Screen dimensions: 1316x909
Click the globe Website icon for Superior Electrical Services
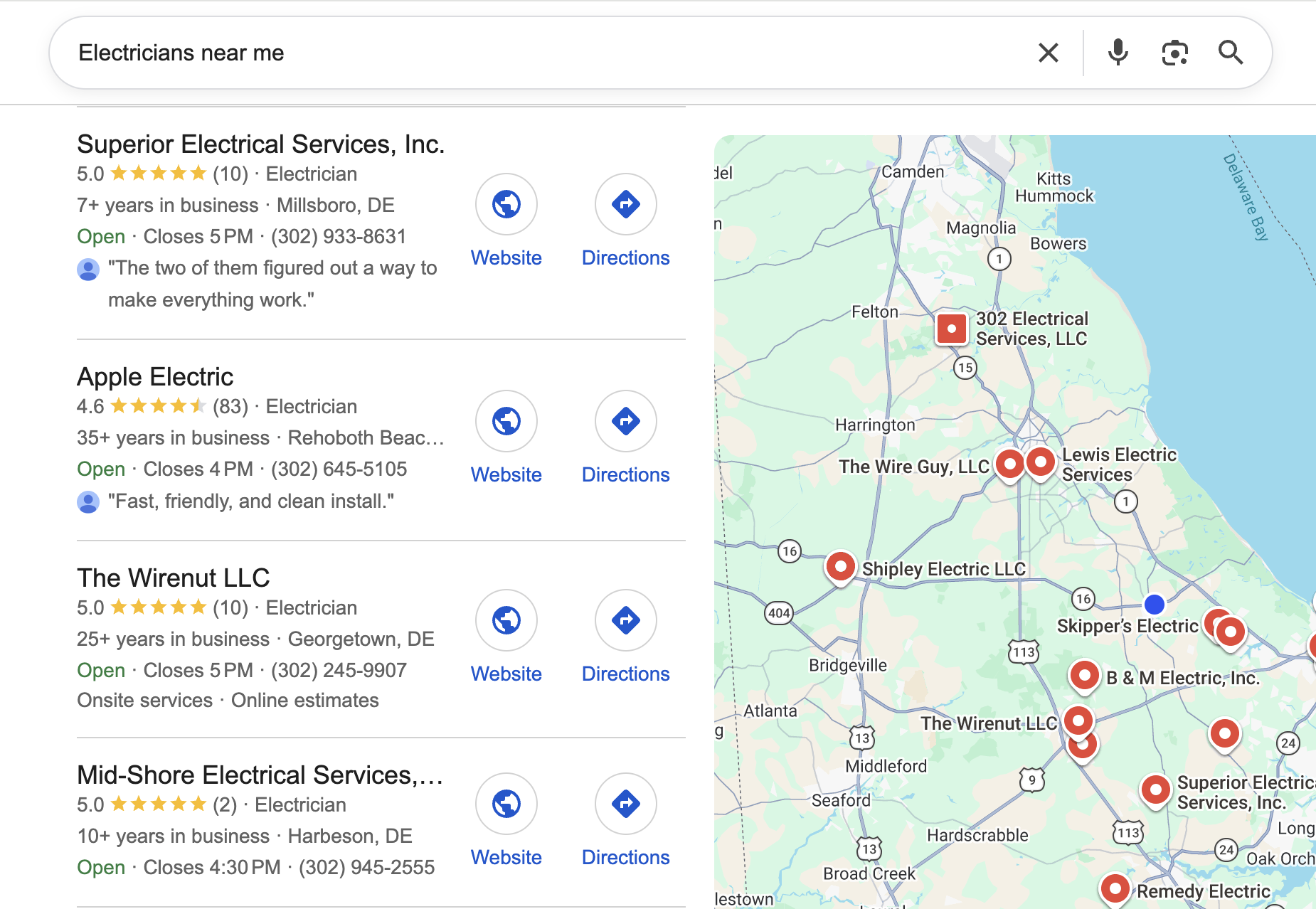(506, 204)
